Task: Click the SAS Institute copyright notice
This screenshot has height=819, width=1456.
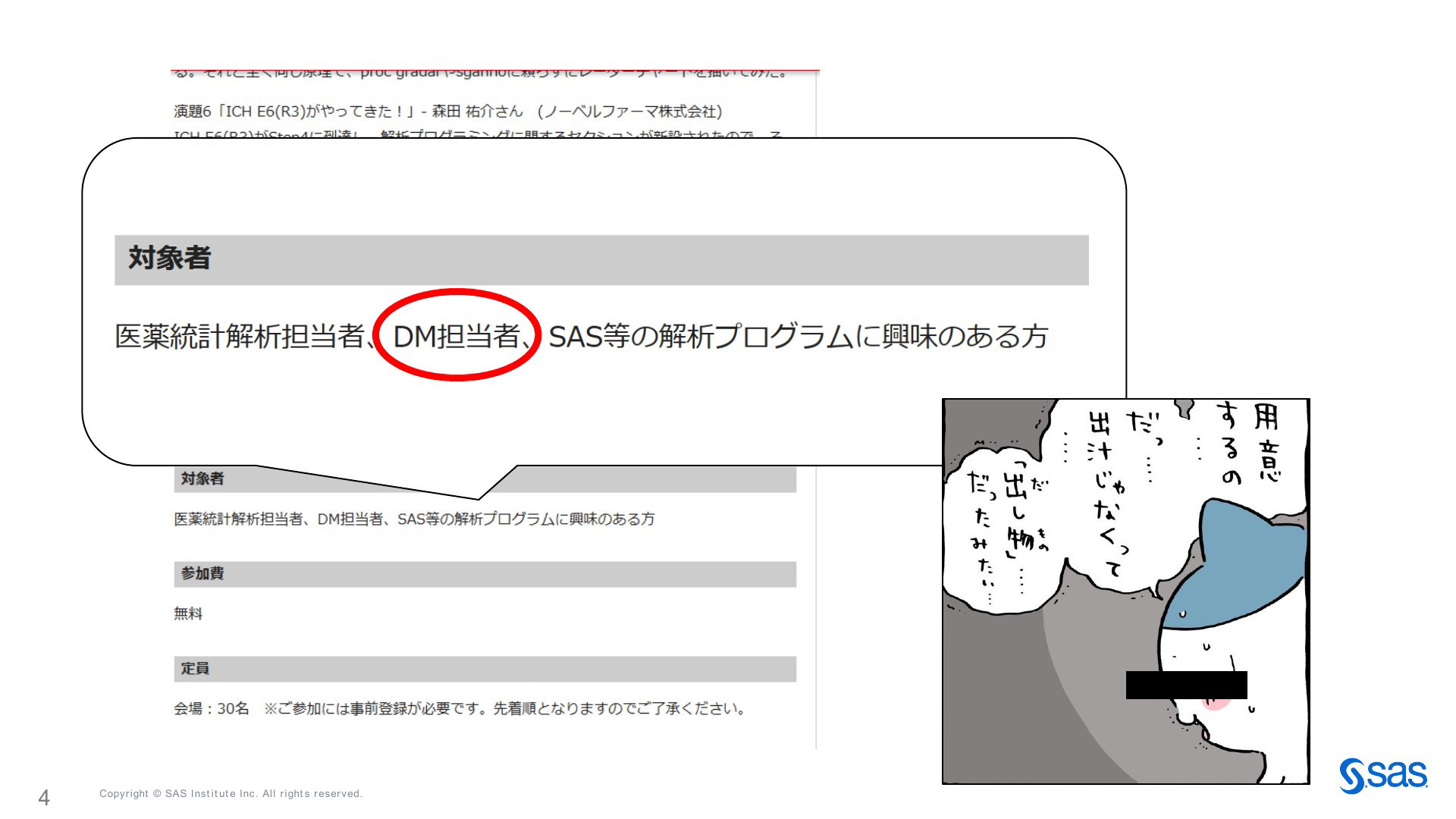Action: click(231, 794)
